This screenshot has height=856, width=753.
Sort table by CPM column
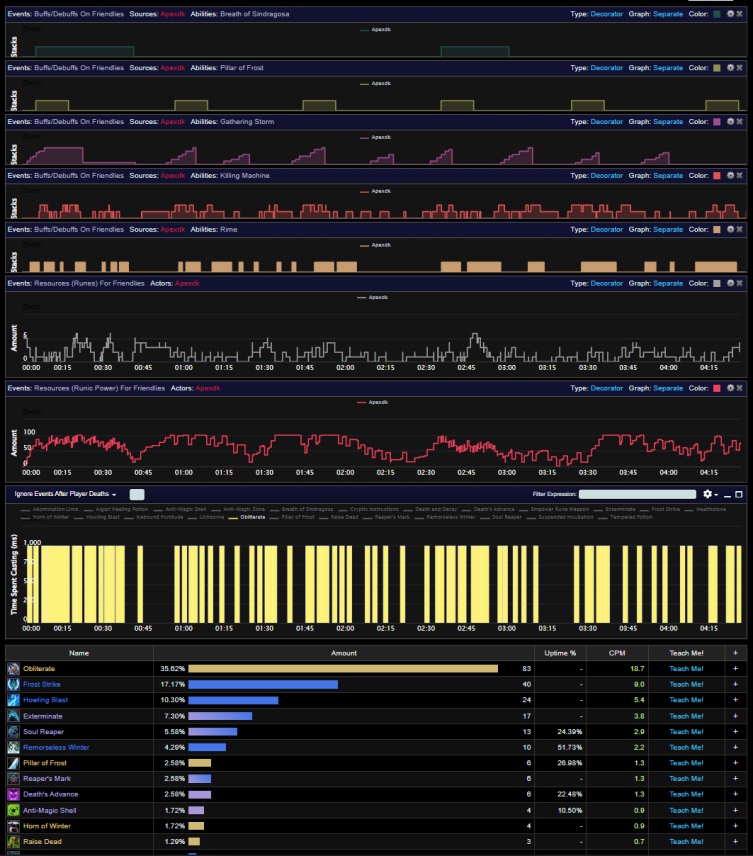pyautogui.click(x=617, y=653)
